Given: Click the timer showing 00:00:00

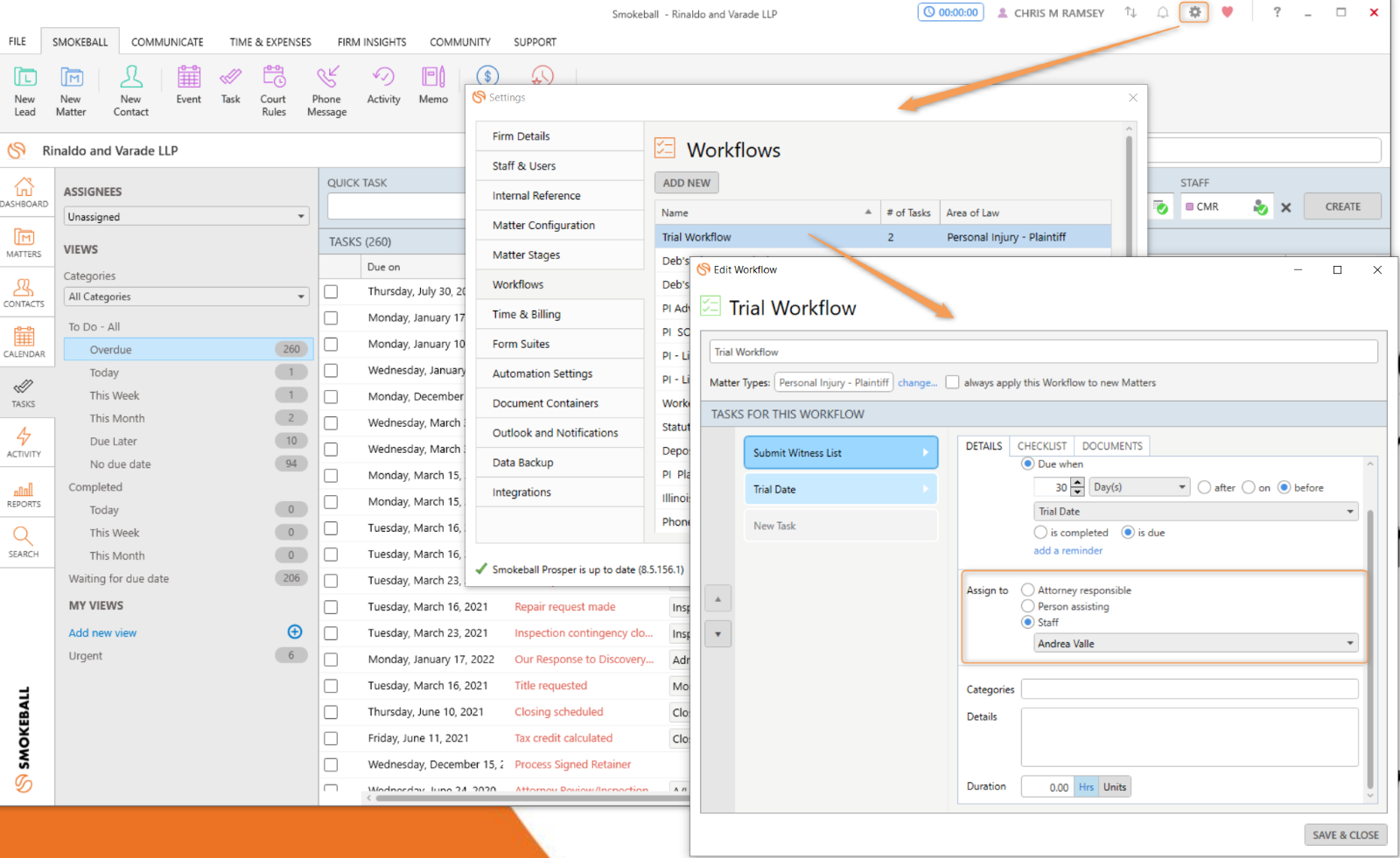Looking at the screenshot, I should point(950,12).
